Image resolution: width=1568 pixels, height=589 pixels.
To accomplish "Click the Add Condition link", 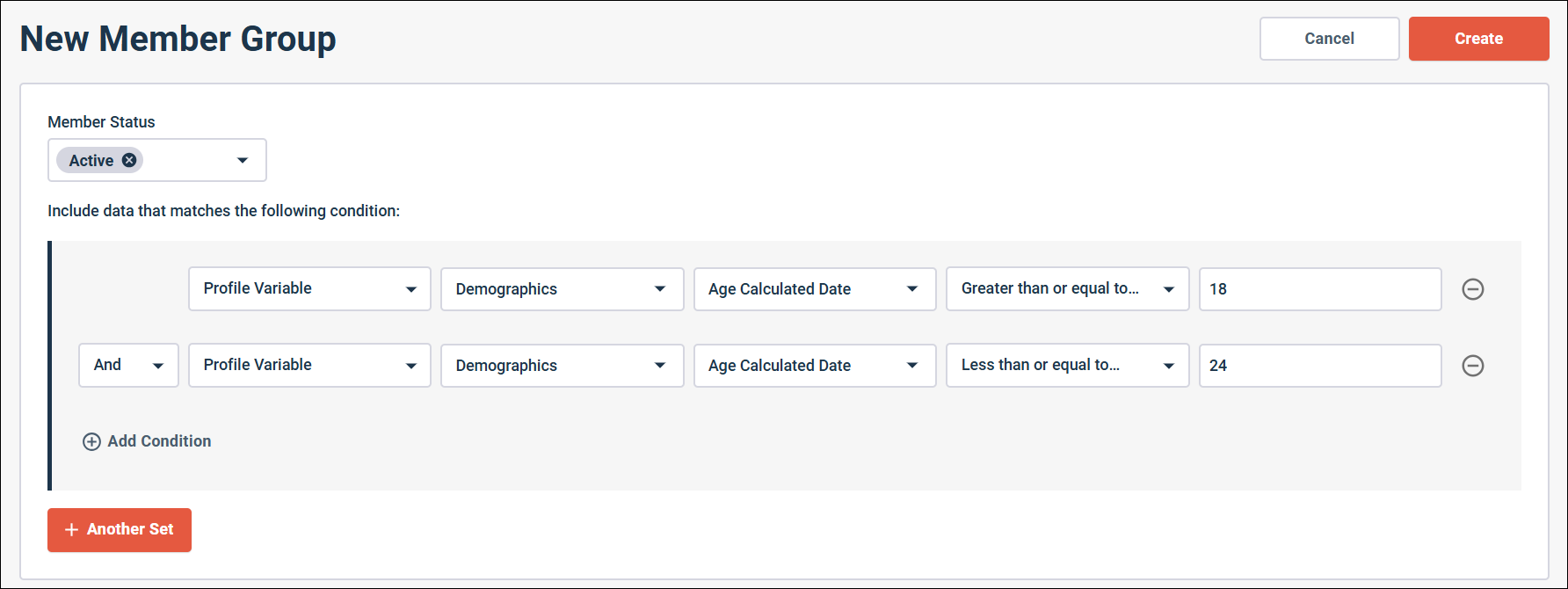I will pos(159,441).
